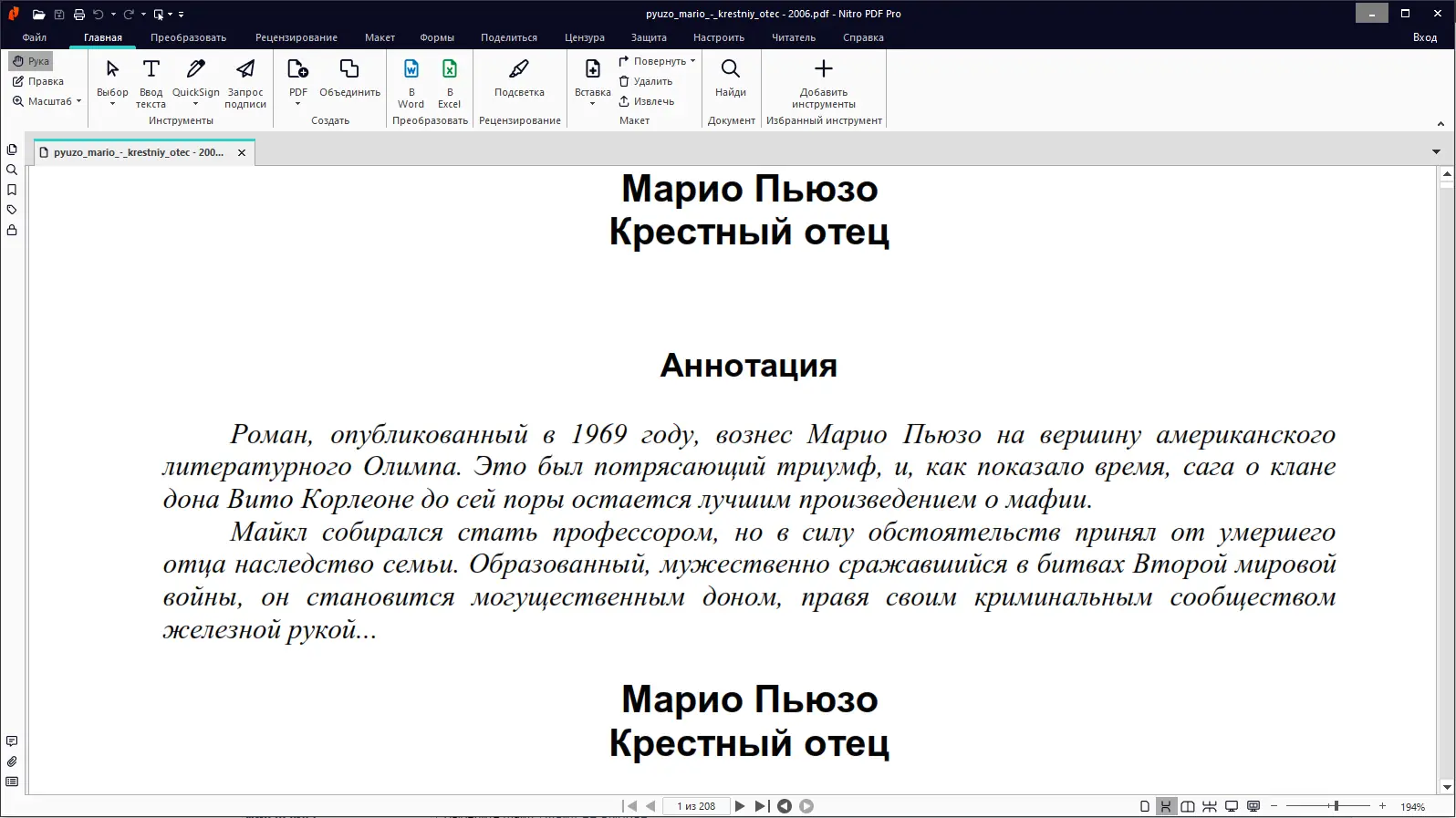Open the document tab list dropdown
This screenshot has height=818, width=1456.
(x=1436, y=151)
